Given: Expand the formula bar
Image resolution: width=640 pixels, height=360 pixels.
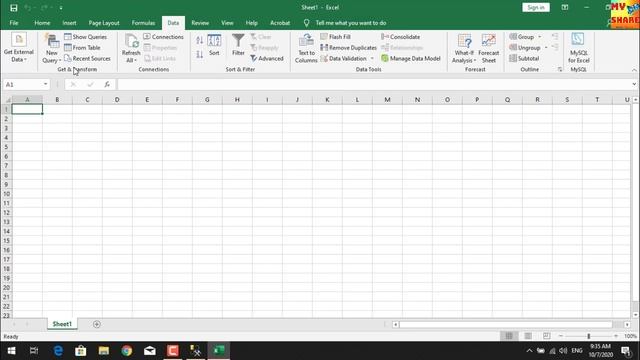Looking at the screenshot, I should pos(634,84).
